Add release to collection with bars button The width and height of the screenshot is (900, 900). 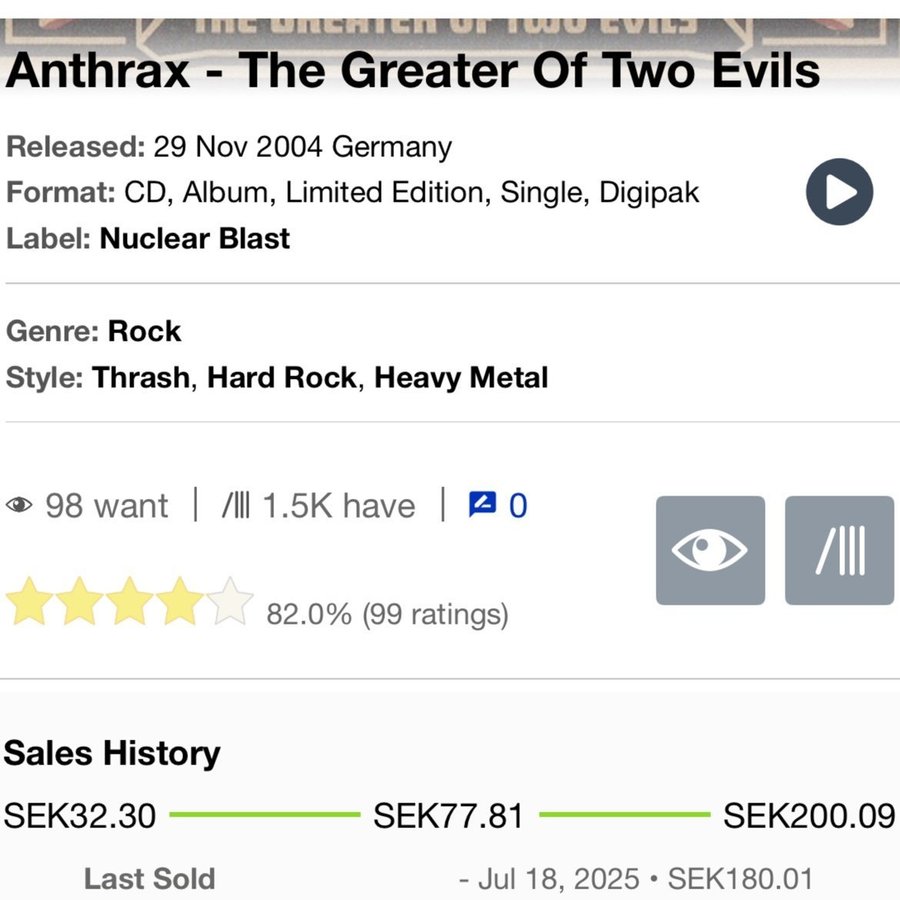tap(839, 550)
